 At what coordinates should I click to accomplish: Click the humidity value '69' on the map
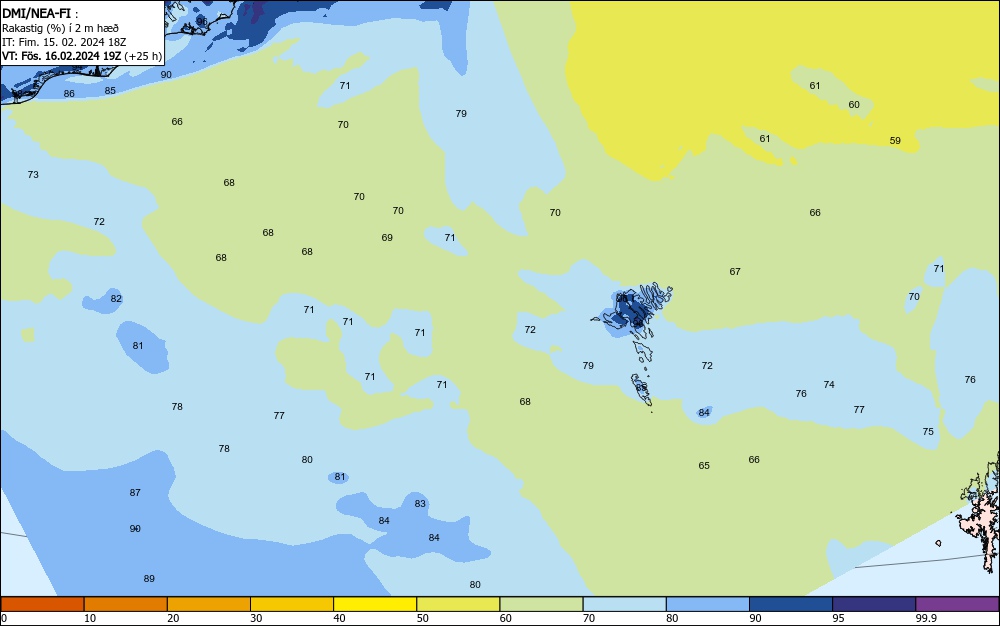coord(387,238)
